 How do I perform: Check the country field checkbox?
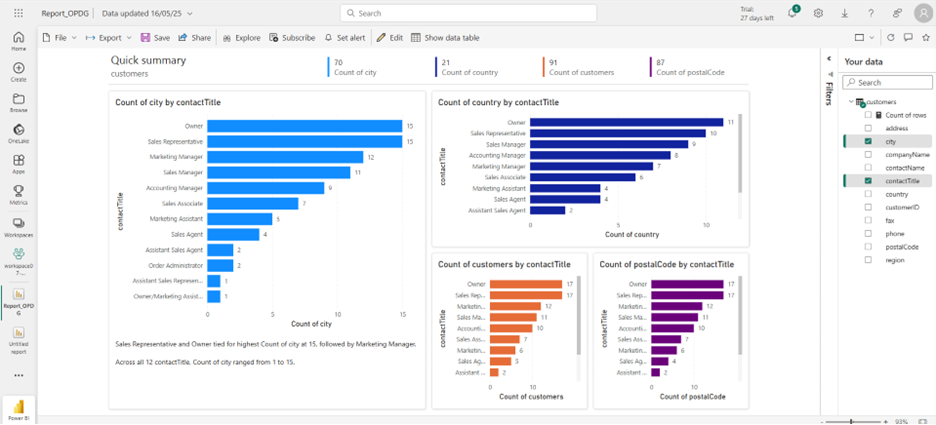pos(869,194)
